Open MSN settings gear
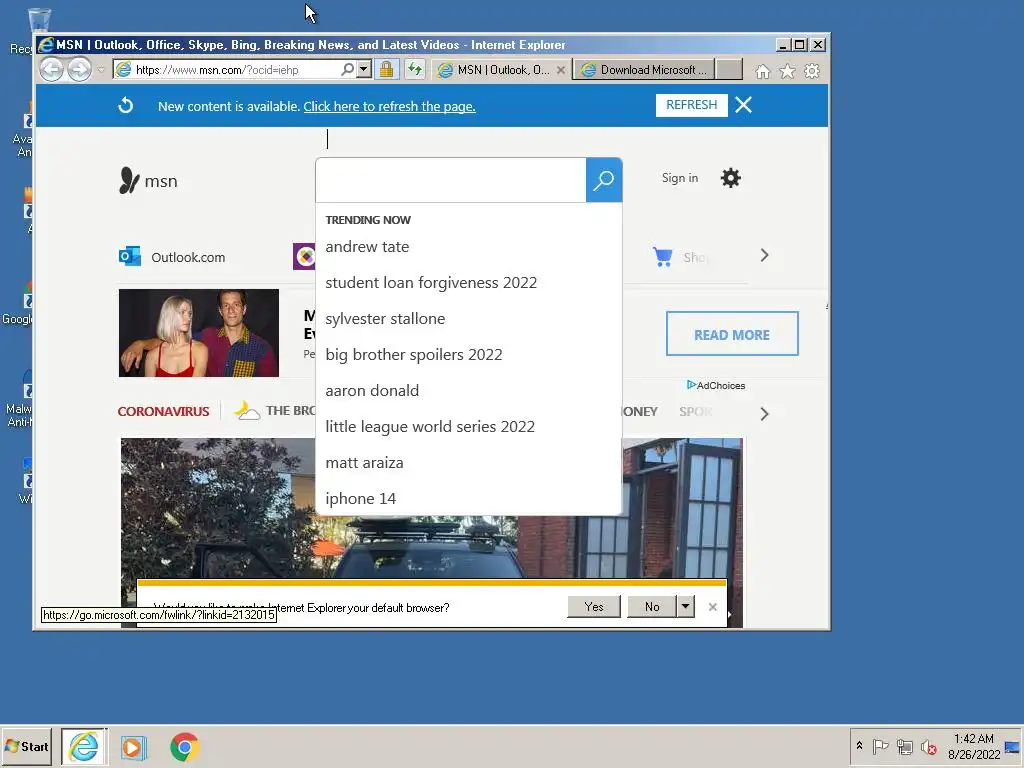 731,178
